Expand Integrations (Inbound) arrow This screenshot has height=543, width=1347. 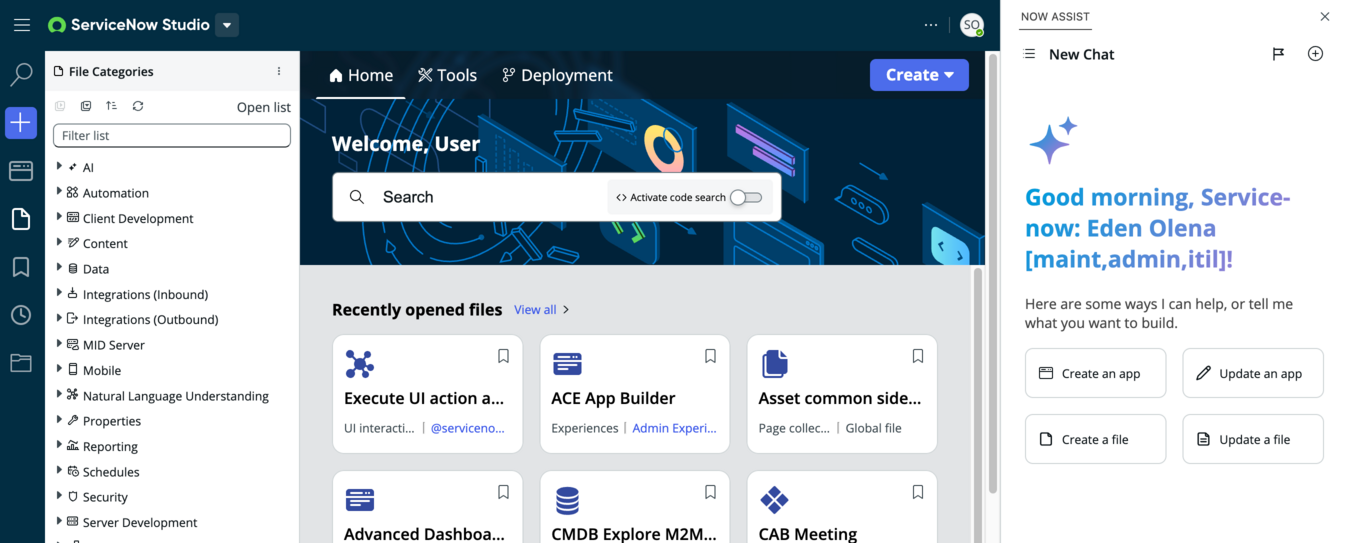(x=59, y=293)
